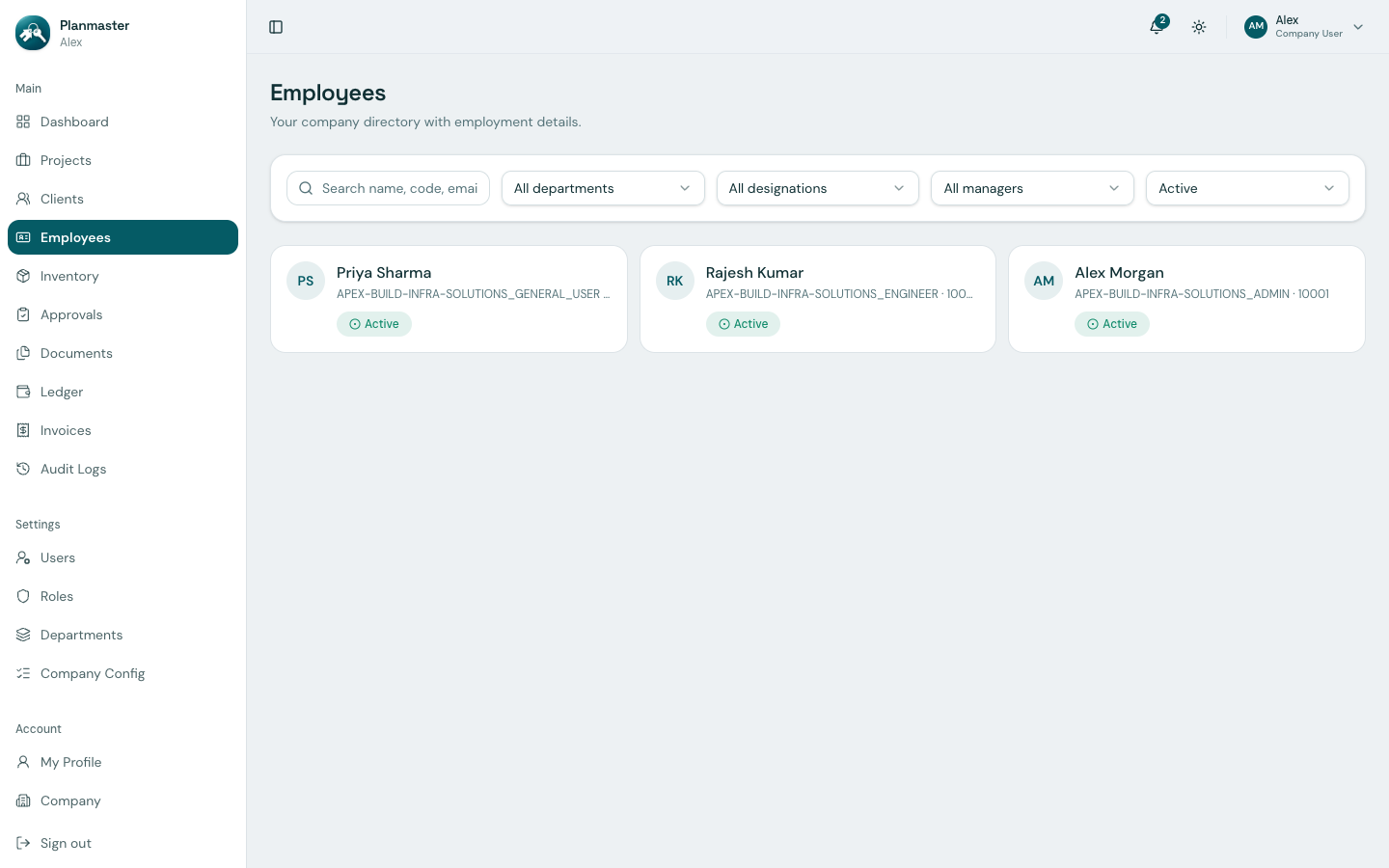The width and height of the screenshot is (1389, 868).
Task: Open the notifications bell
Action: click(x=1157, y=27)
